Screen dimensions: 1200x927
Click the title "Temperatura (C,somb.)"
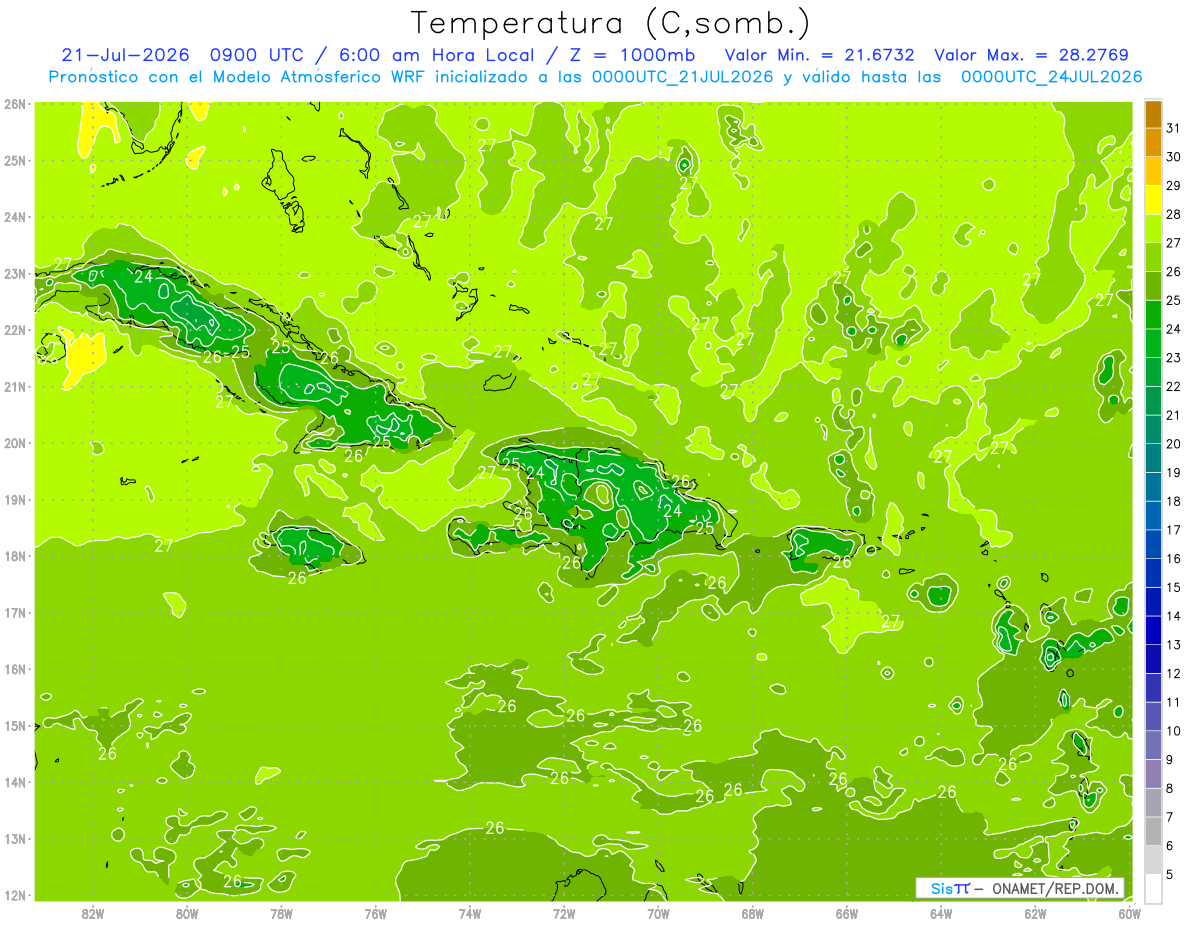click(610, 22)
